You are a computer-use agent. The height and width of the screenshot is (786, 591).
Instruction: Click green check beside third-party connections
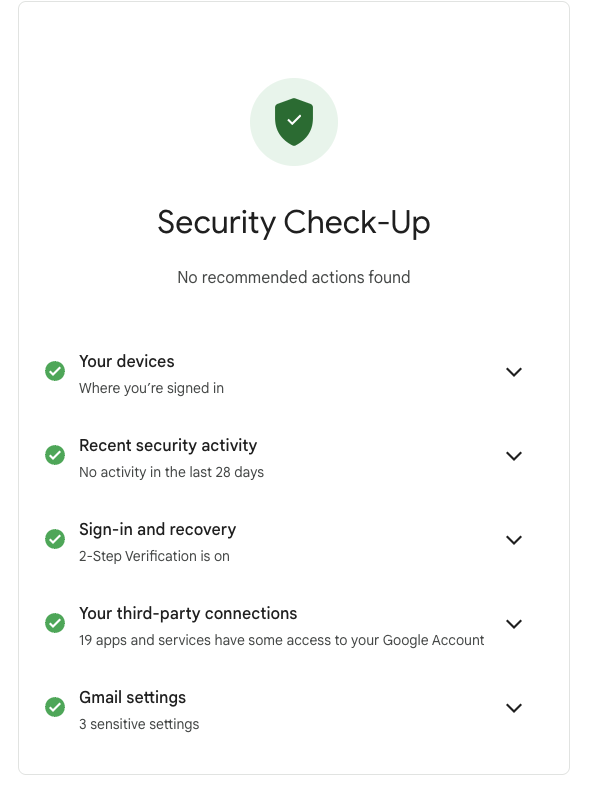(x=55, y=623)
